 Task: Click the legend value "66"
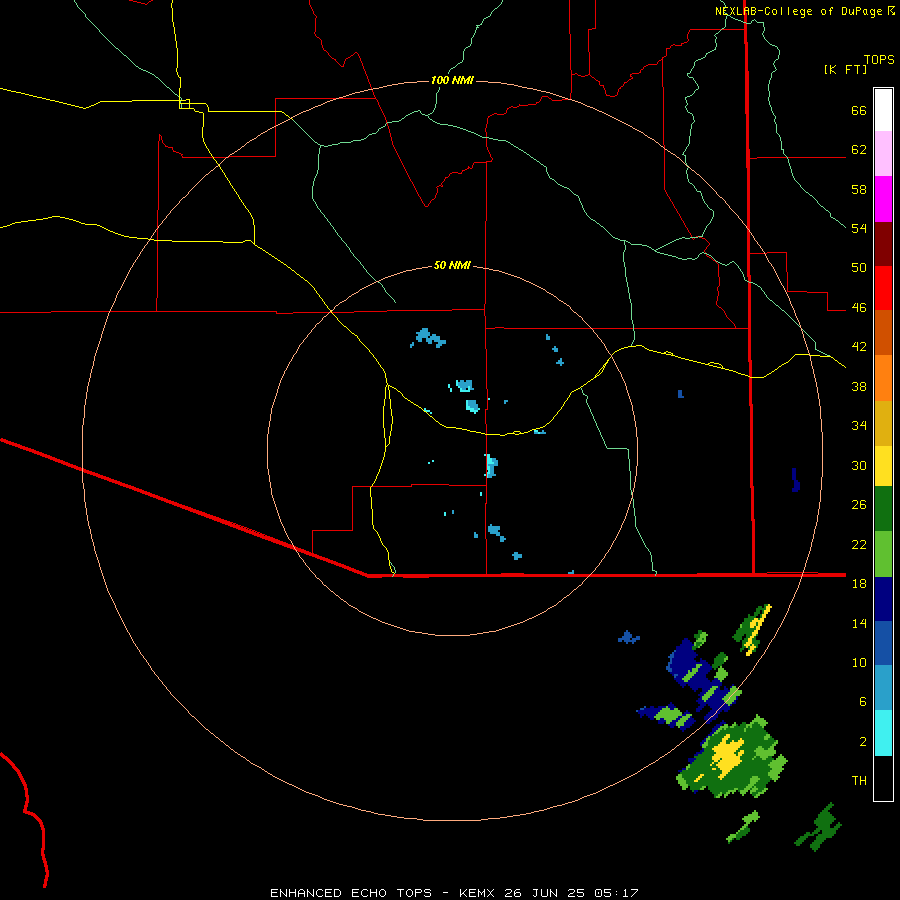(859, 110)
